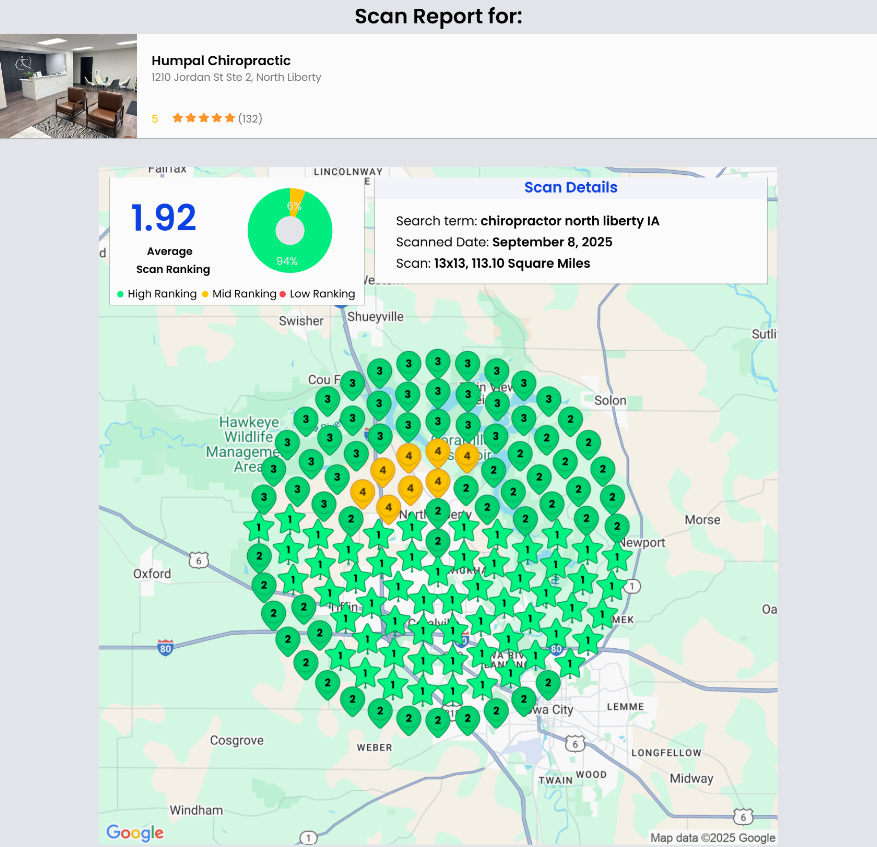Click the Map data ©2025 Google attribution
Screen dimensions: 877x847
[712, 838]
